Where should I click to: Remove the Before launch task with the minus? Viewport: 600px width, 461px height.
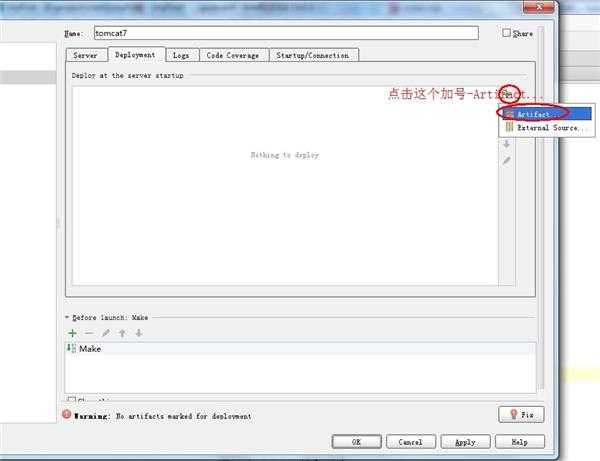89,333
